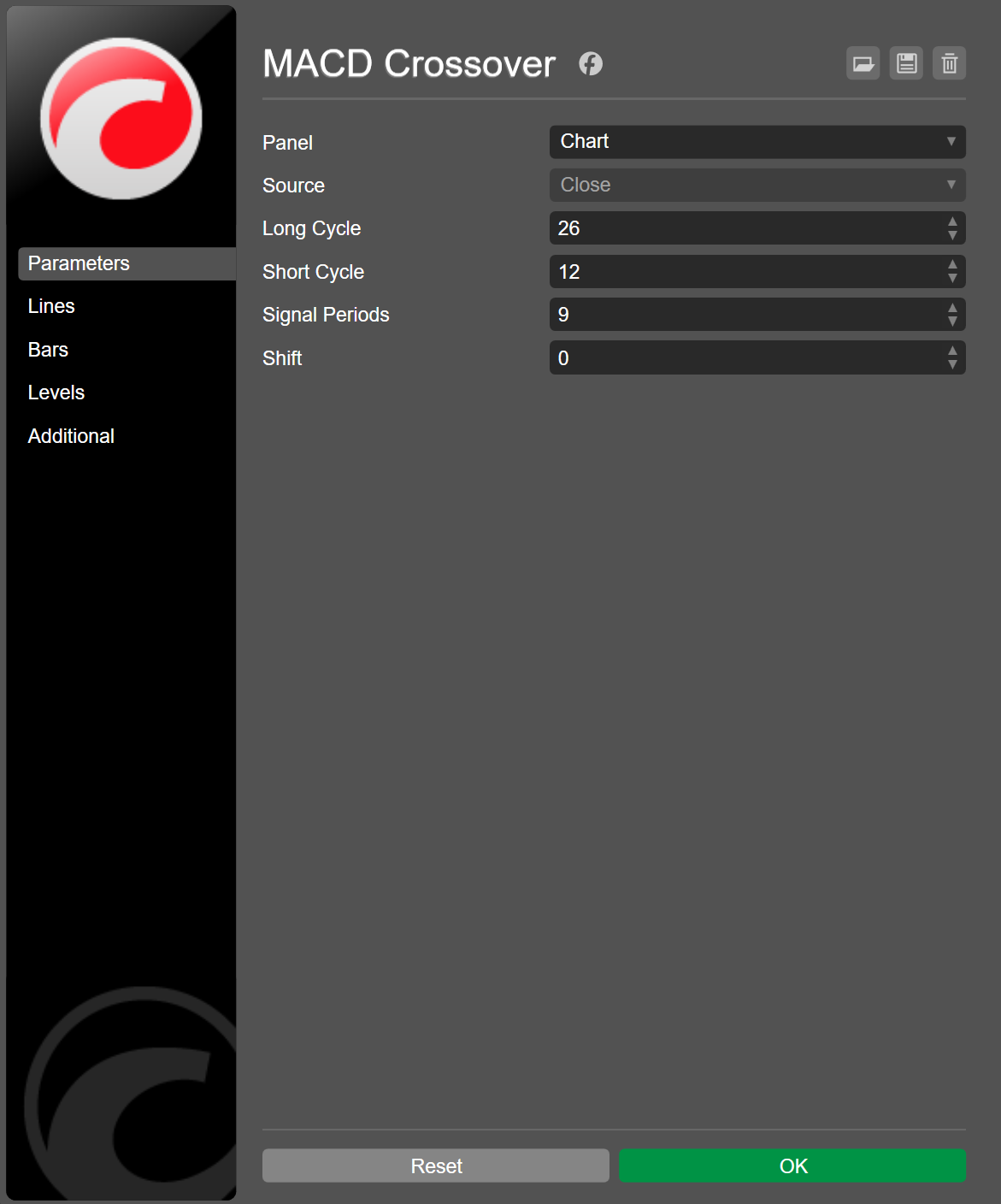
Task: Decrease the Long Cycle value
Action: [952, 235]
